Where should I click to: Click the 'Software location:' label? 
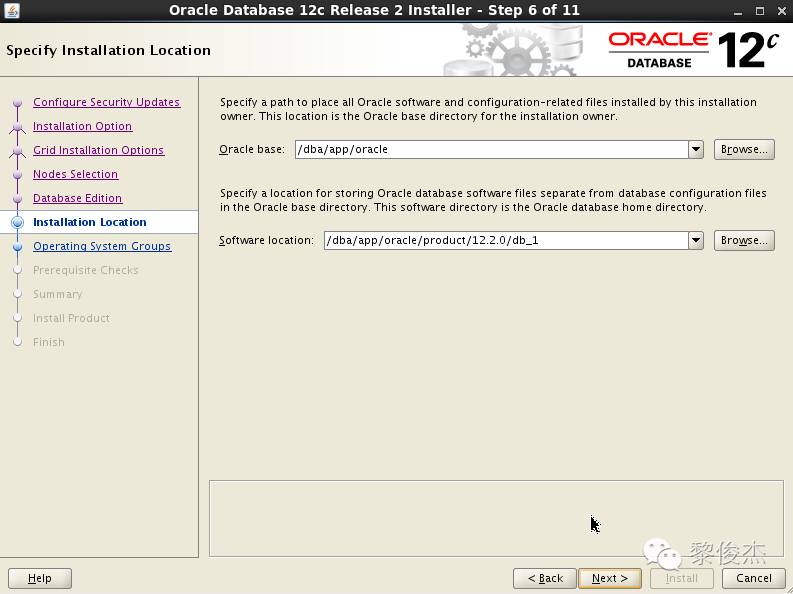coord(267,240)
